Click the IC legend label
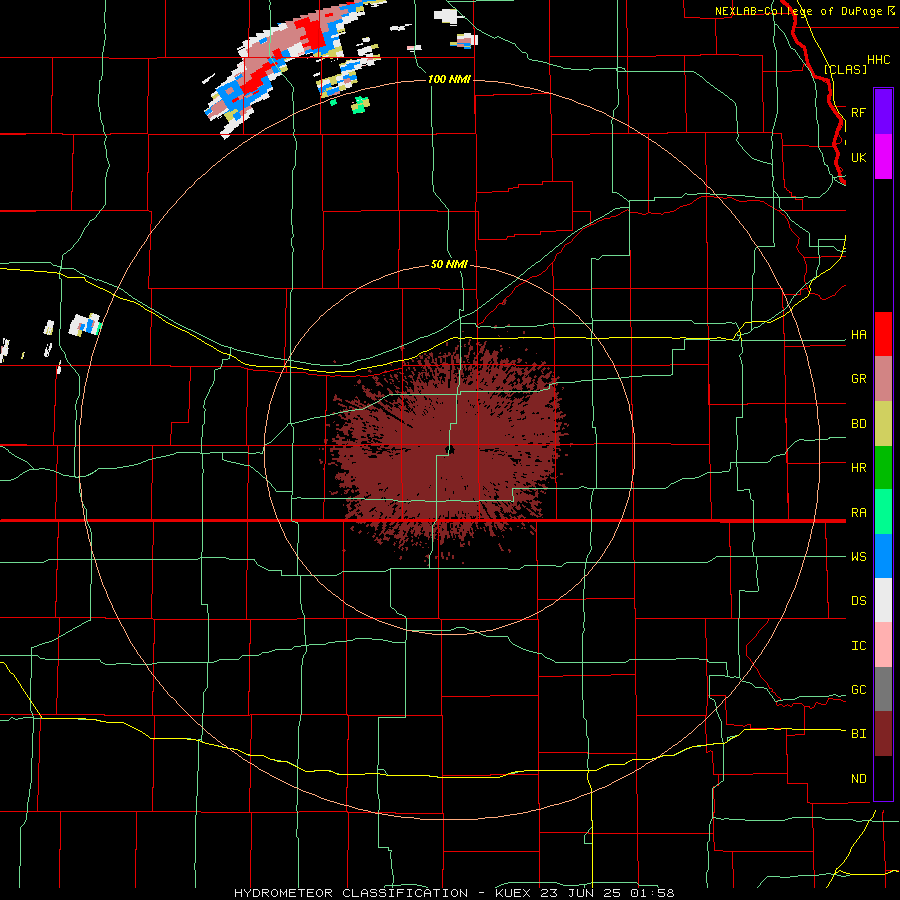The width and height of the screenshot is (900, 900). pyautogui.click(x=859, y=646)
